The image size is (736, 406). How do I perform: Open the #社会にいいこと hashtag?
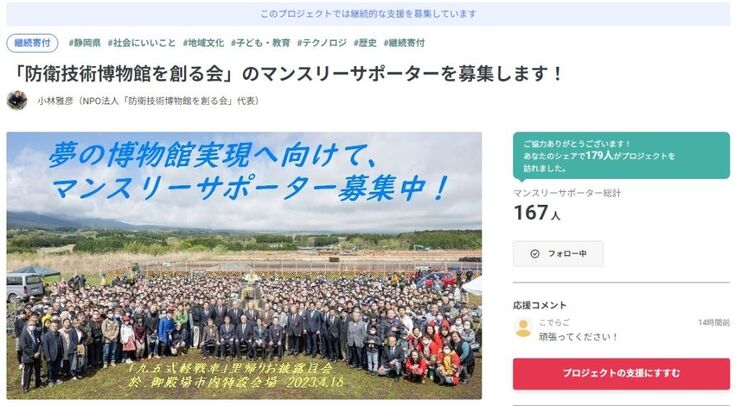coord(141,43)
